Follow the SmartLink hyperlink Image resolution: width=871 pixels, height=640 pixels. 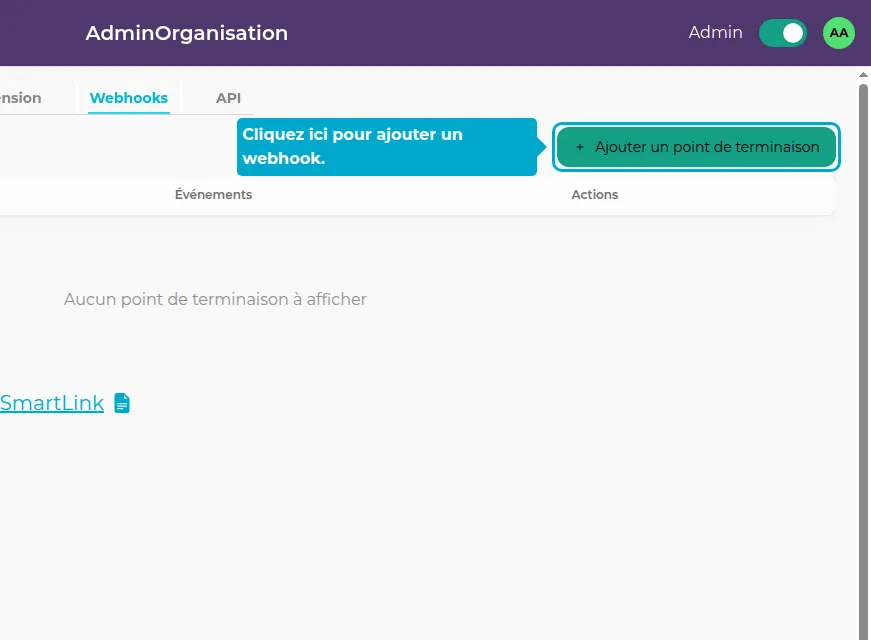coord(52,402)
